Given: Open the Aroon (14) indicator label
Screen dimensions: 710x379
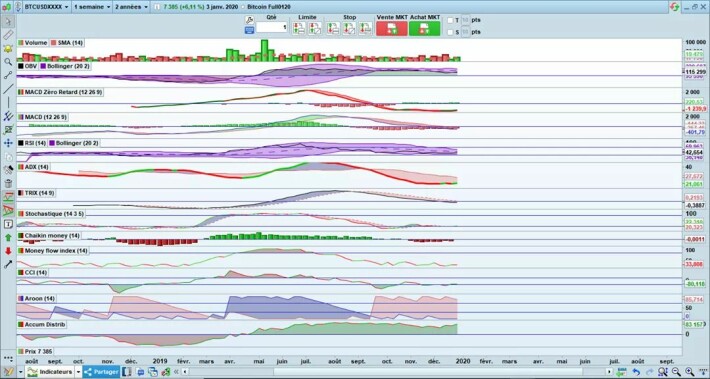Looking at the screenshot, I should tap(36, 299).
